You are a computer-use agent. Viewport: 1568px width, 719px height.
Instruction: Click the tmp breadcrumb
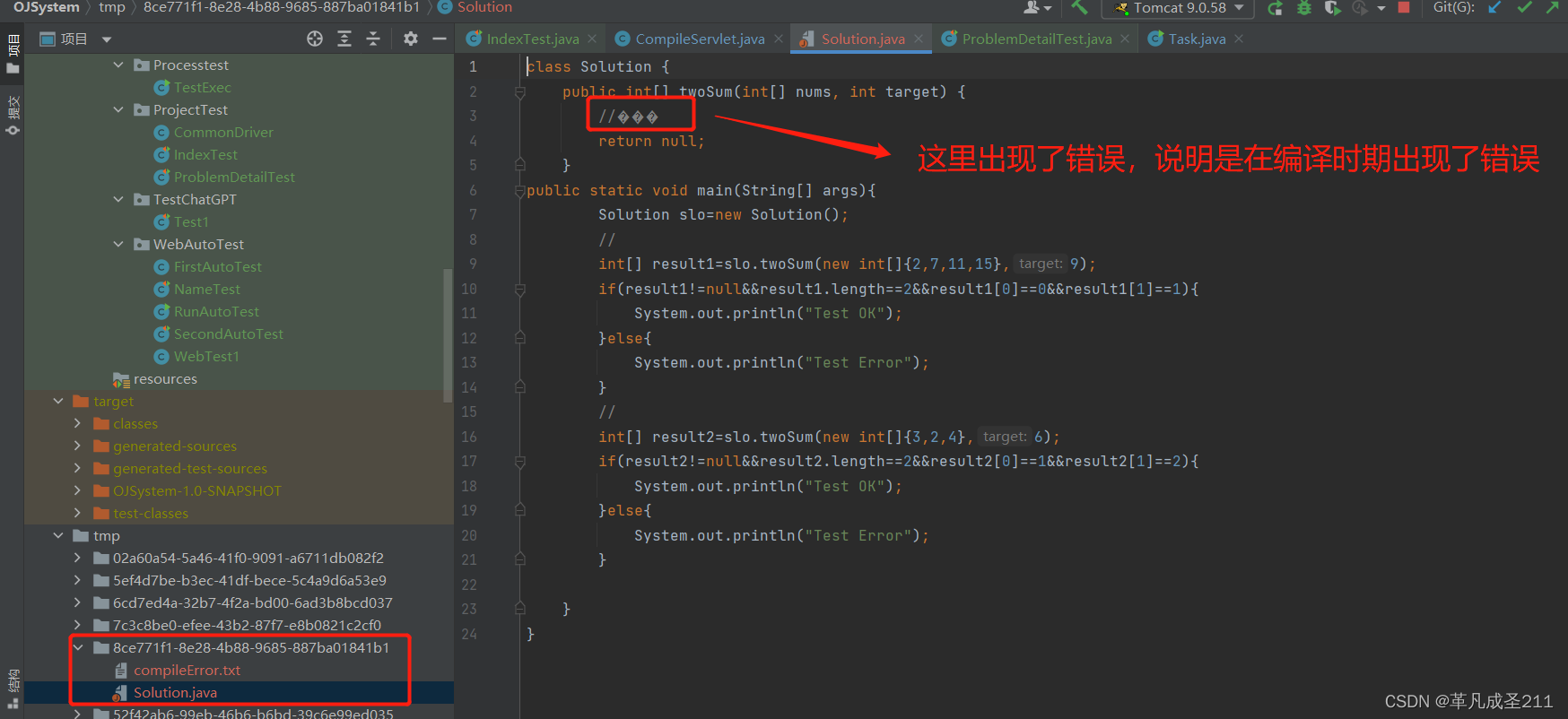[x=112, y=7]
